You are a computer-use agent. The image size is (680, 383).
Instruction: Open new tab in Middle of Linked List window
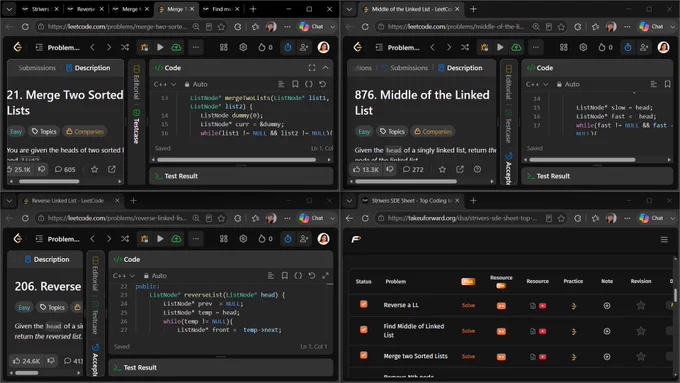click(x=473, y=9)
